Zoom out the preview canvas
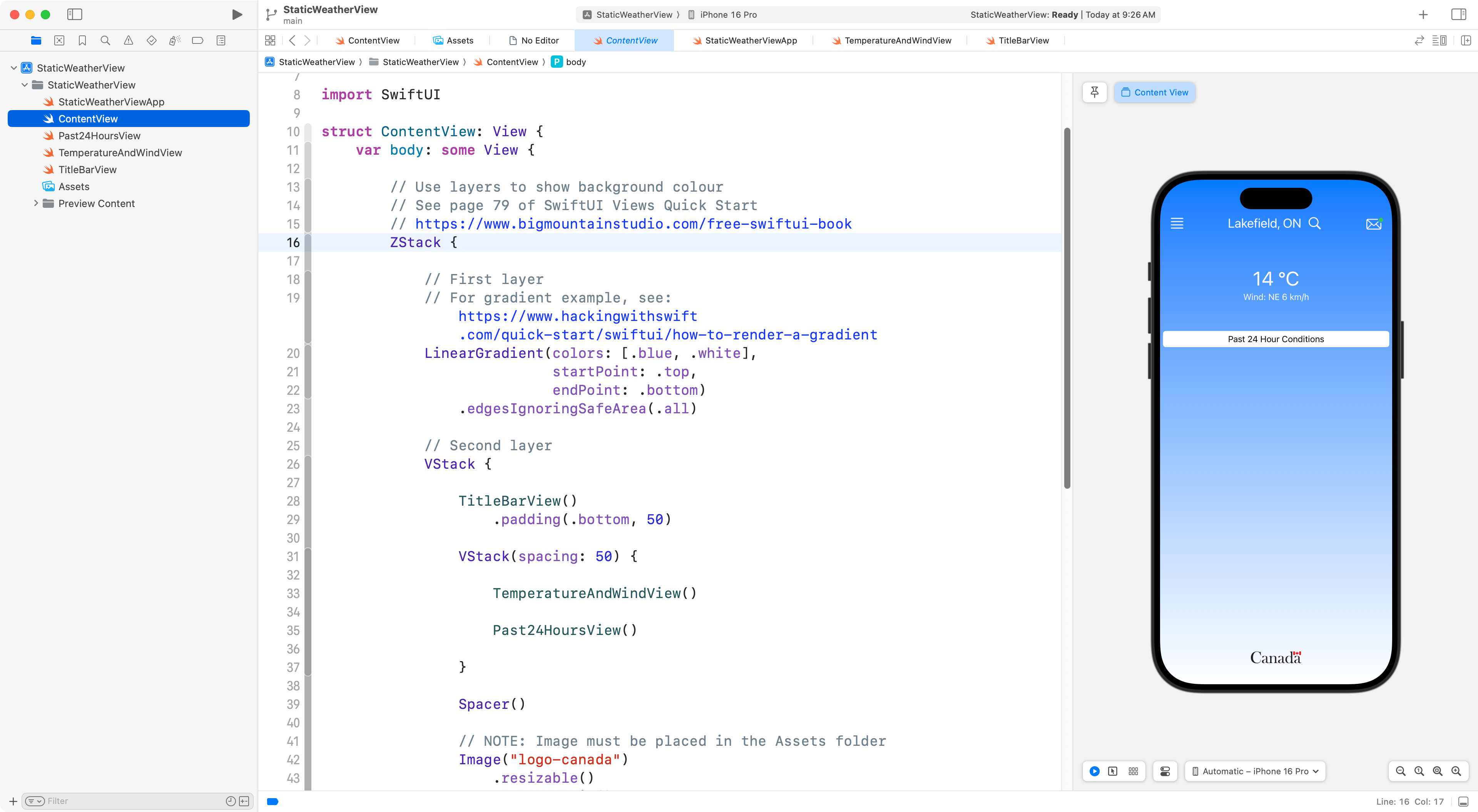This screenshot has width=1478, height=812. pos(1401,771)
